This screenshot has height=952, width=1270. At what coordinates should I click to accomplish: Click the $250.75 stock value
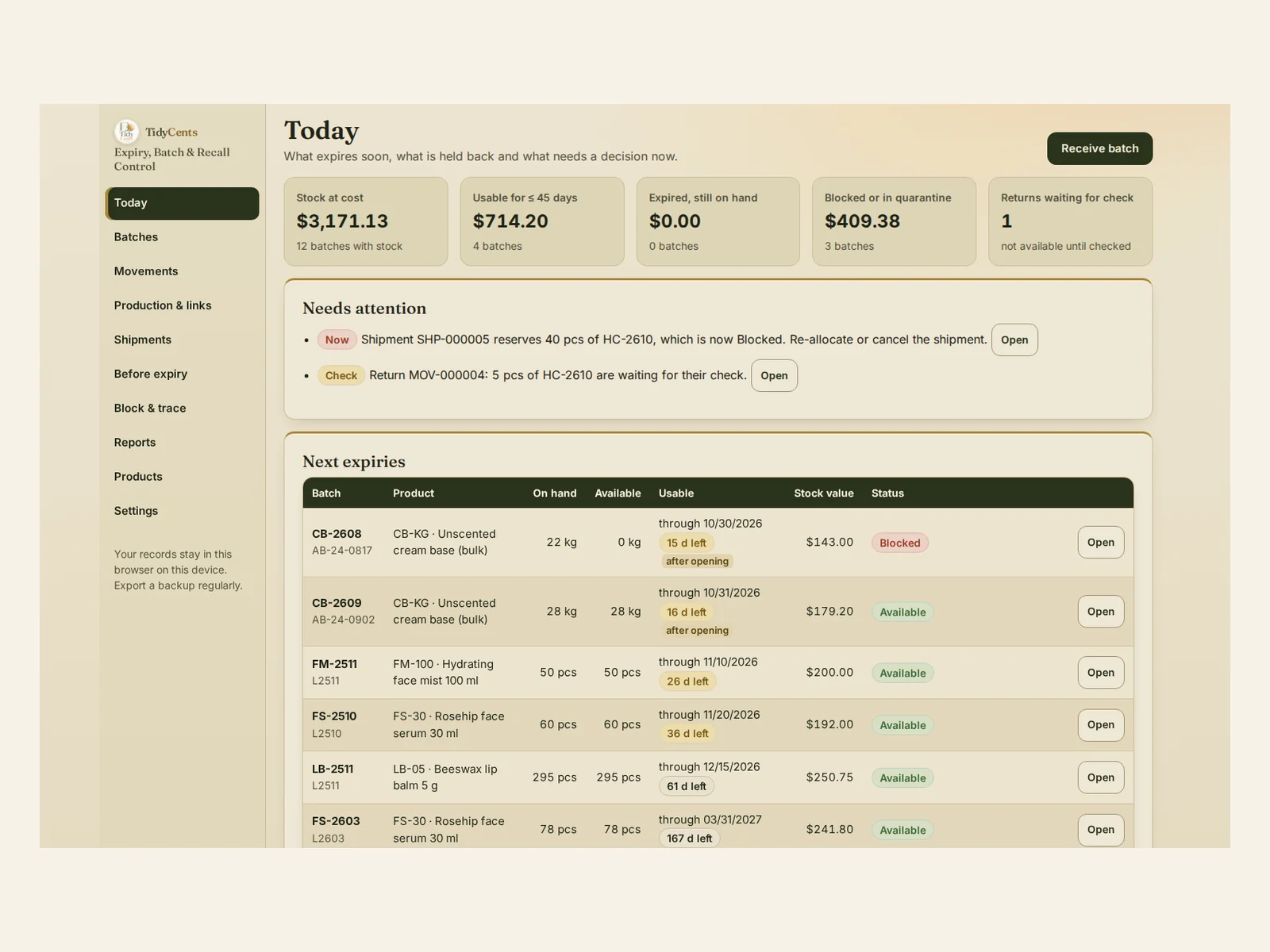coord(829,777)
